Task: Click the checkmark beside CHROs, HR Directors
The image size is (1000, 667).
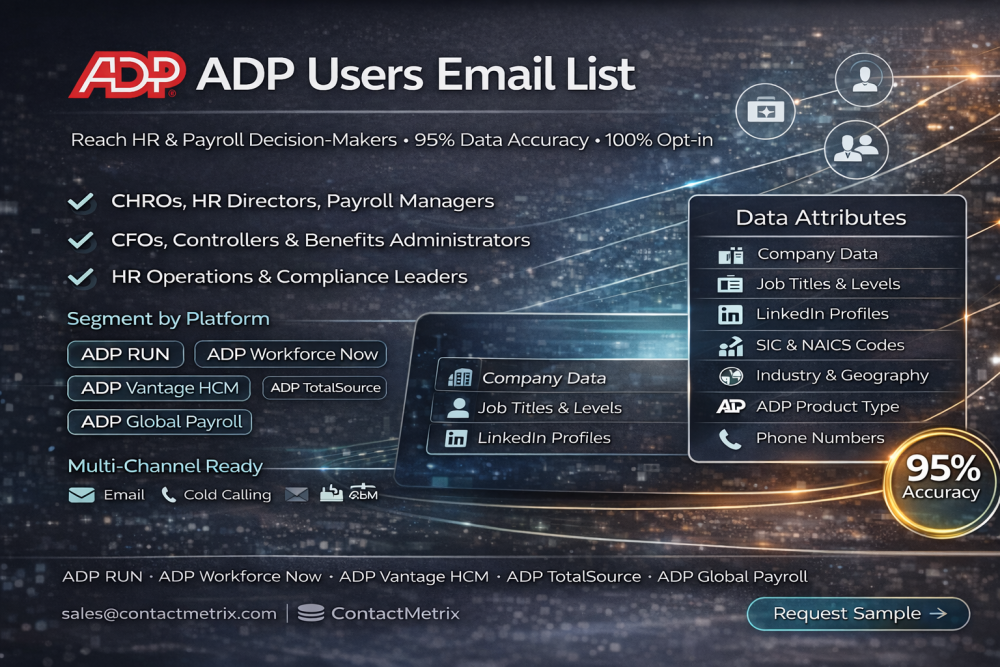Action: coord(81,202)
